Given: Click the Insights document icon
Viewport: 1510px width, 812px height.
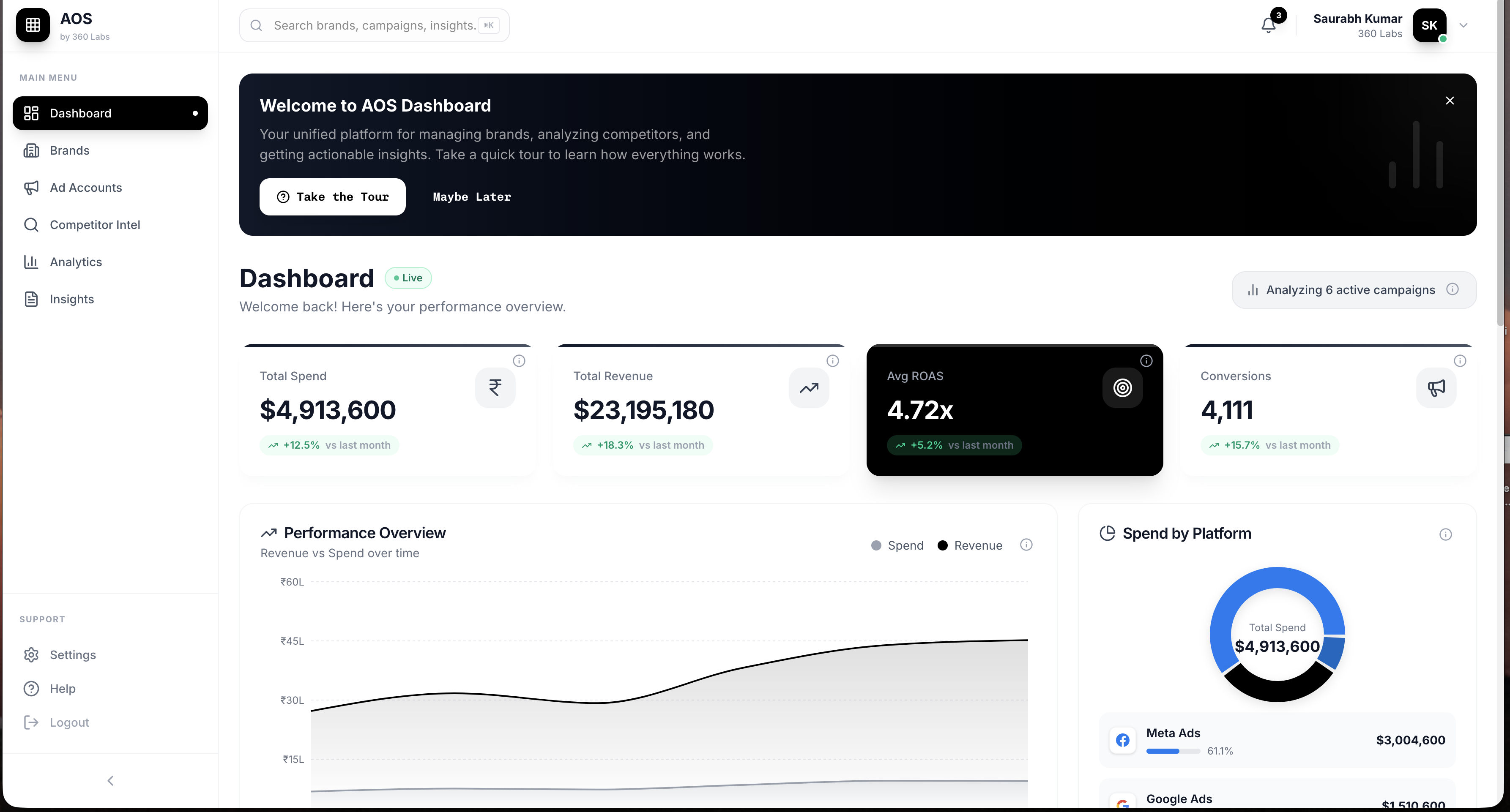Looking at the screenshot, I should coord(31,300).
